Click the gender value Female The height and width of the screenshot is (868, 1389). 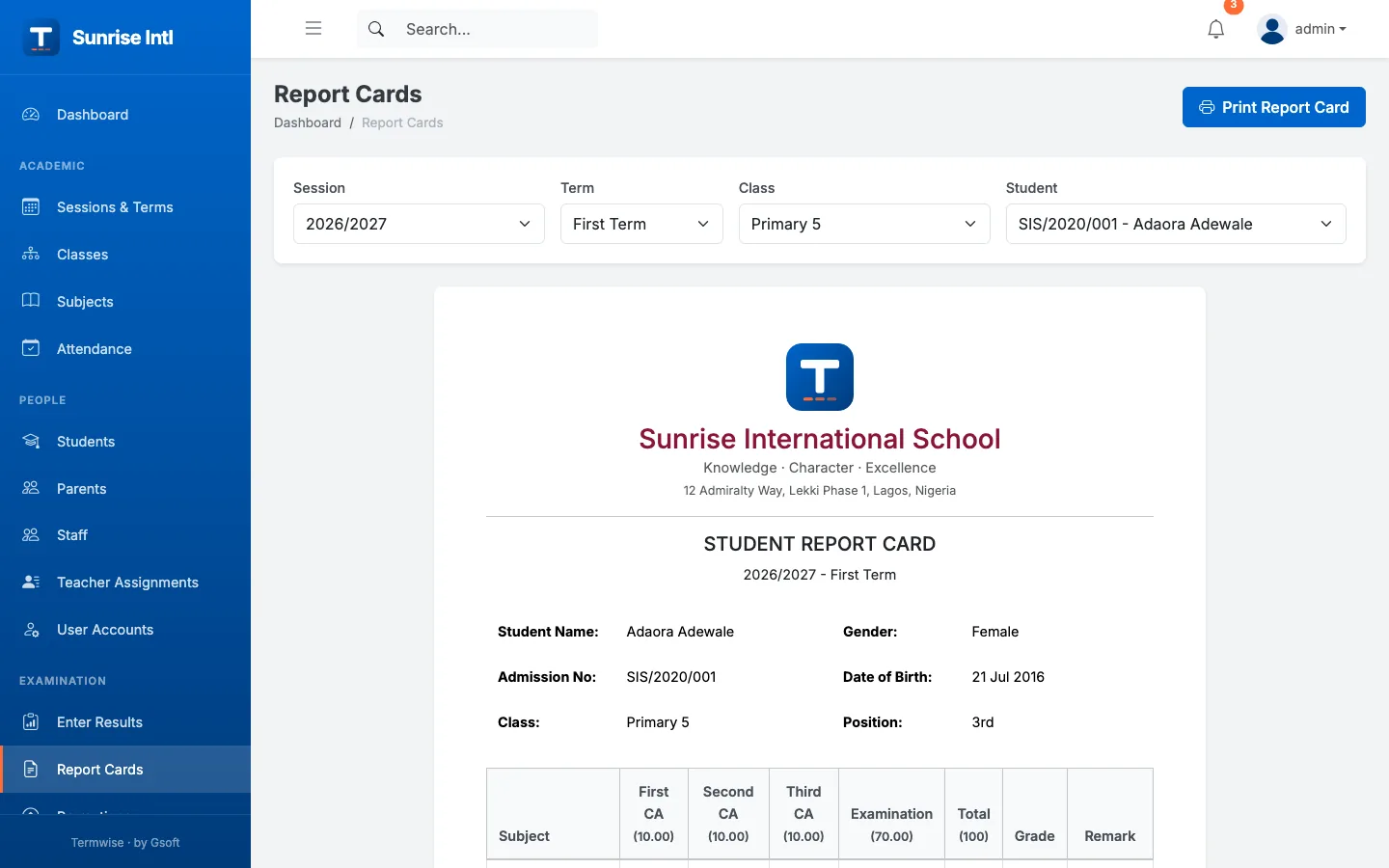click(995, 632)
